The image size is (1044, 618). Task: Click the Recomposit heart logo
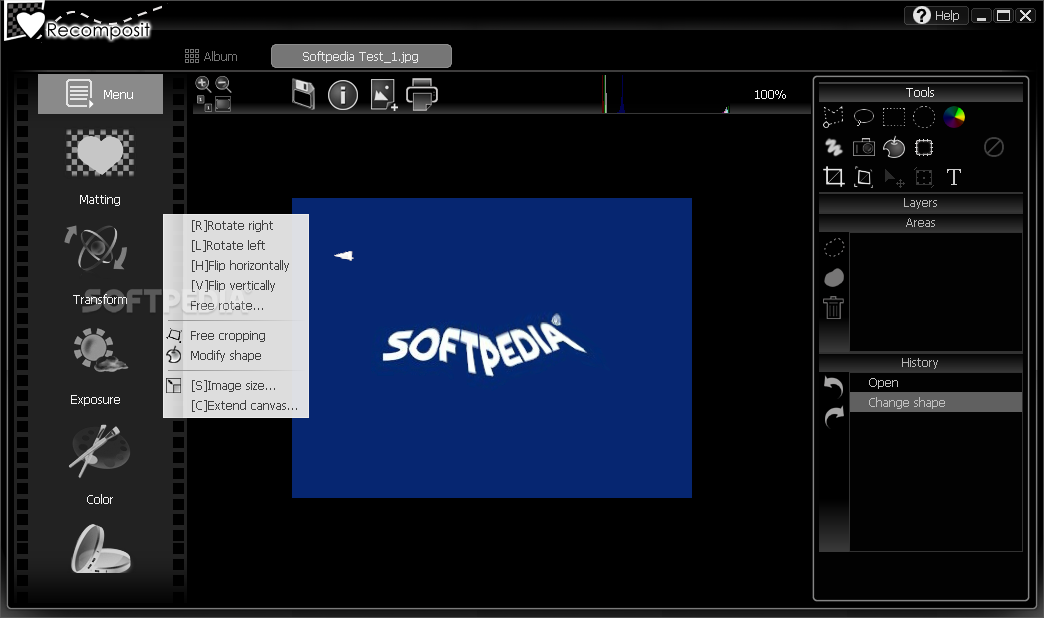click(30, 24)
